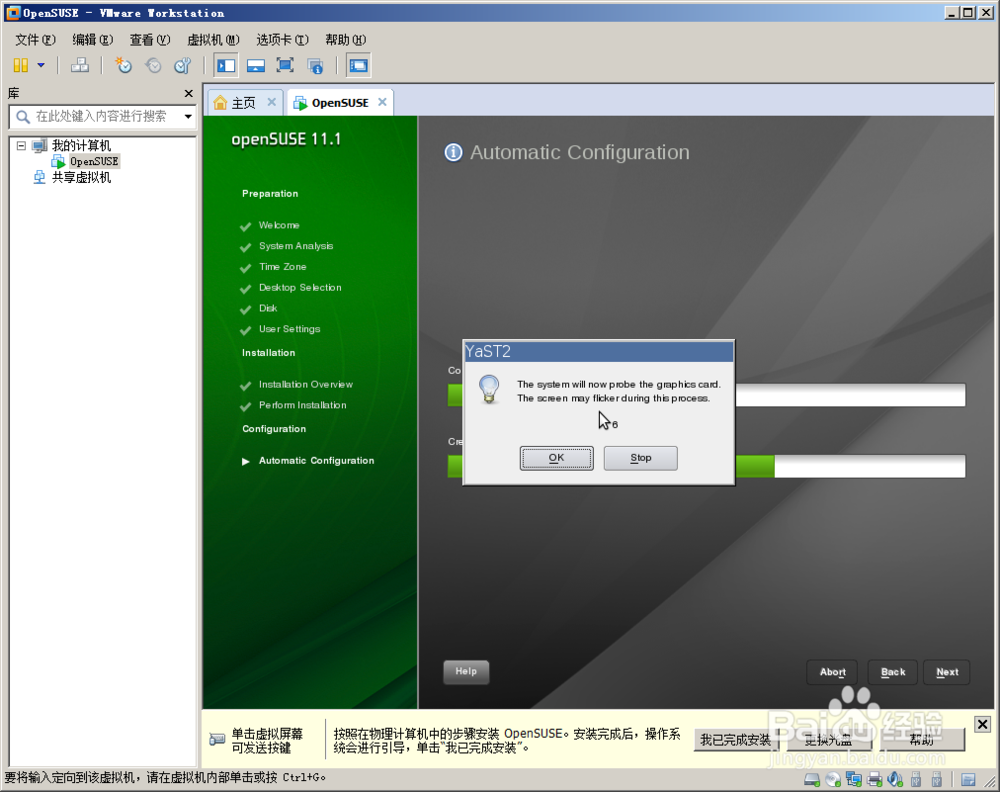Click the 帮助 button in the install bar
Image resolution: width=1000 pixels, height=792 pixels.
[x=922, y=740]
